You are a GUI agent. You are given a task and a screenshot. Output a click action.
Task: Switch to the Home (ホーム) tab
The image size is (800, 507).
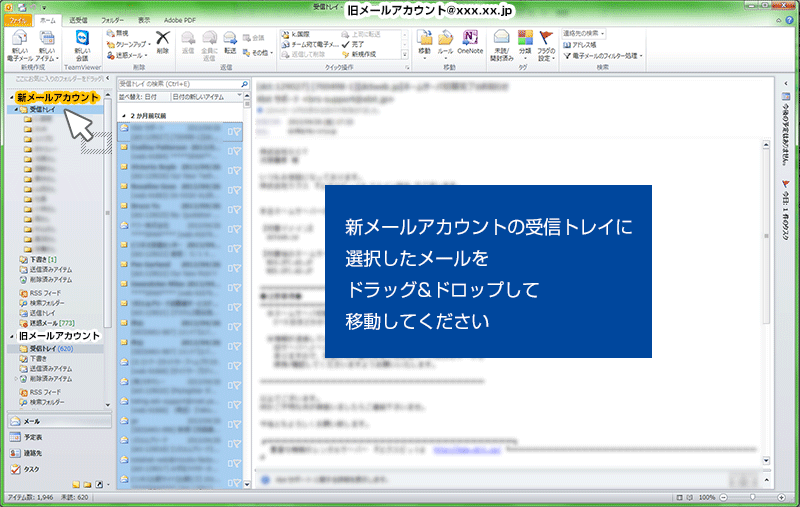[x=48, y=20]
